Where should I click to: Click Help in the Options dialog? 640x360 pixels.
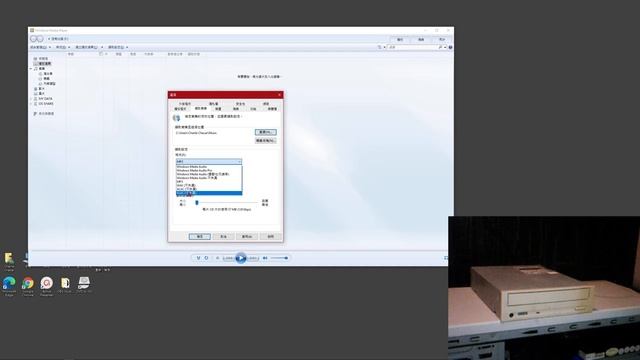click(x=271, y=237)
